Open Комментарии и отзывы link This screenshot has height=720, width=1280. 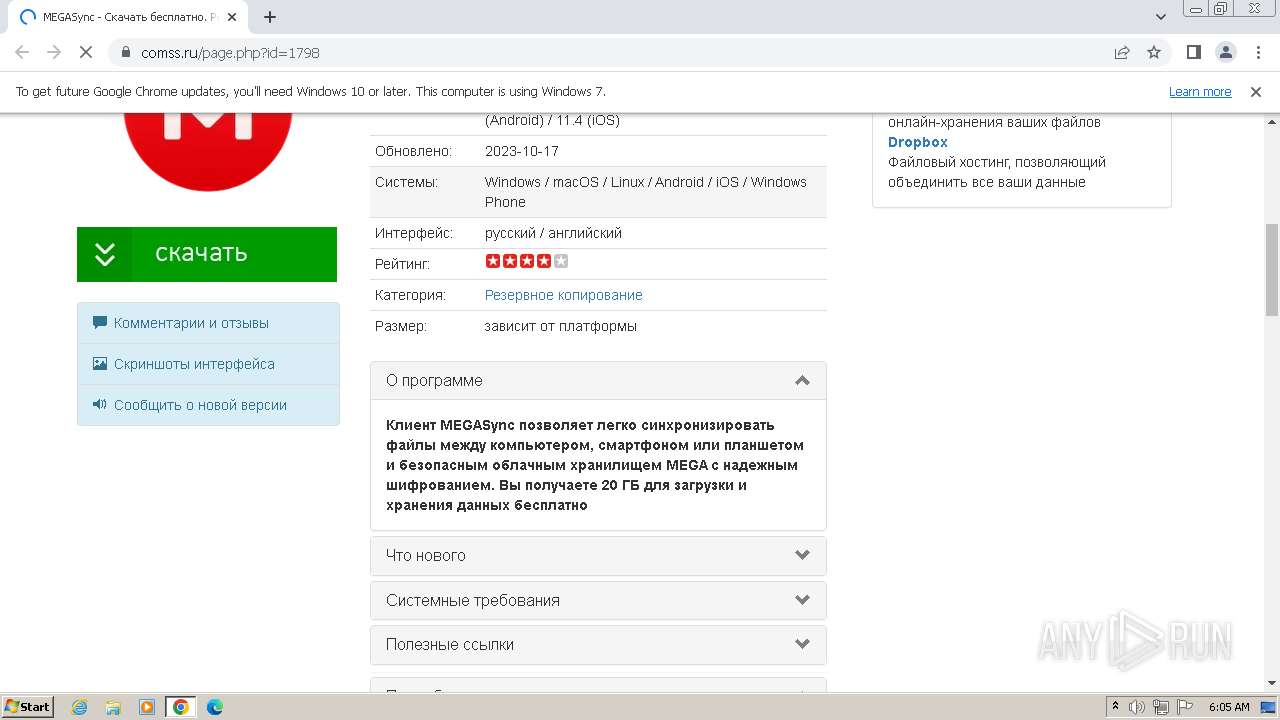point(191,323)
